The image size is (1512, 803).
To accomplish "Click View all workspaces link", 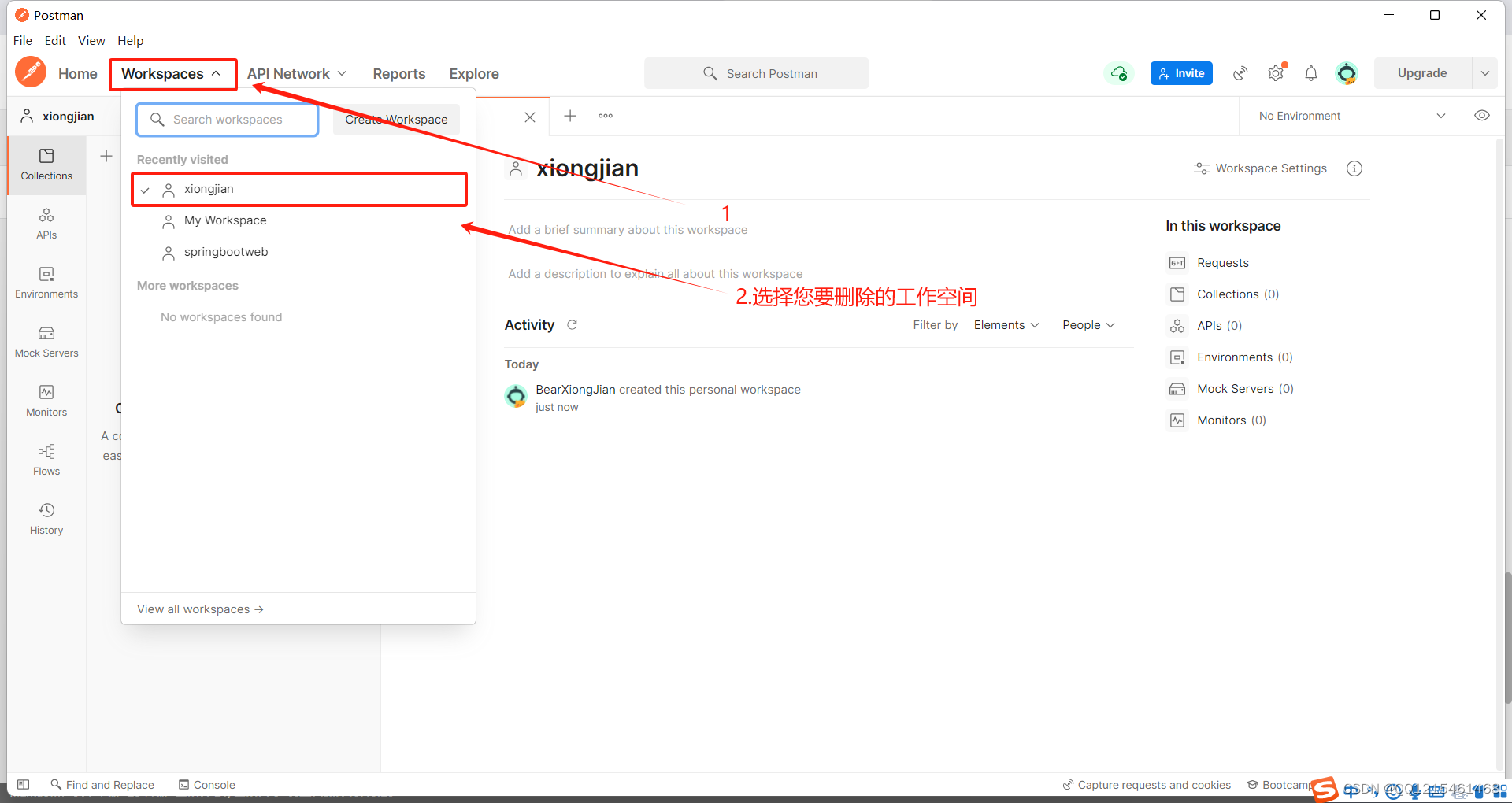I will (200, 609).
